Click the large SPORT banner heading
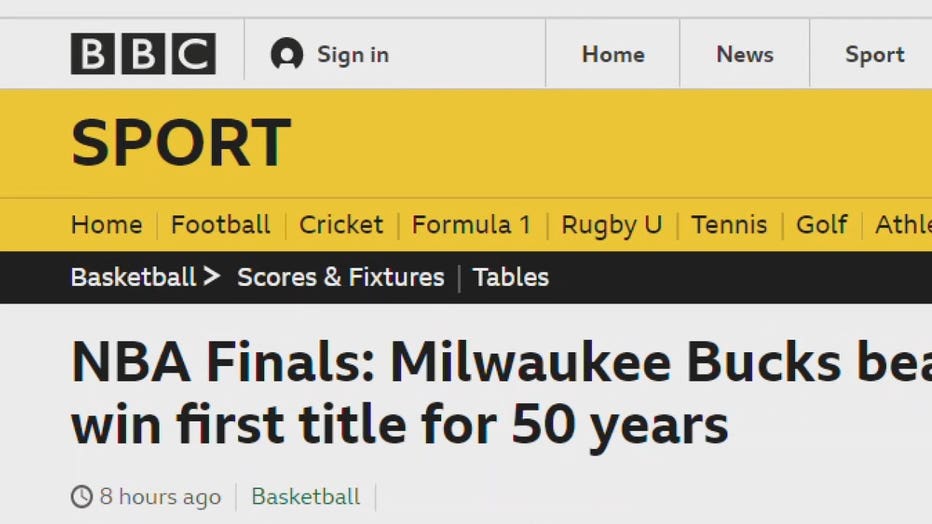The height and width of the screenshot is (524, 932). coord(181,143)
